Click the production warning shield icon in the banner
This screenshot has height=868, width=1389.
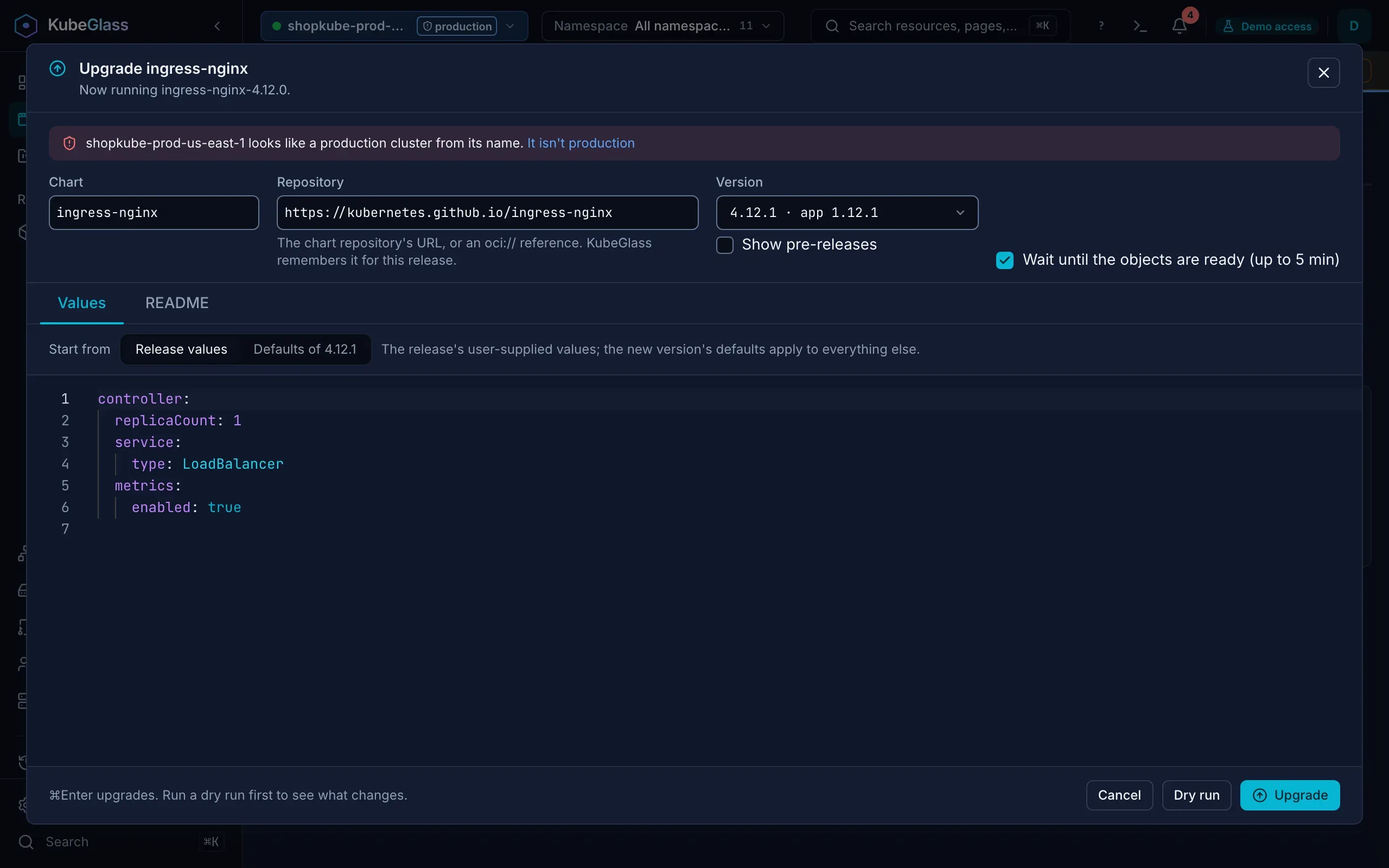tap(69, 143)
